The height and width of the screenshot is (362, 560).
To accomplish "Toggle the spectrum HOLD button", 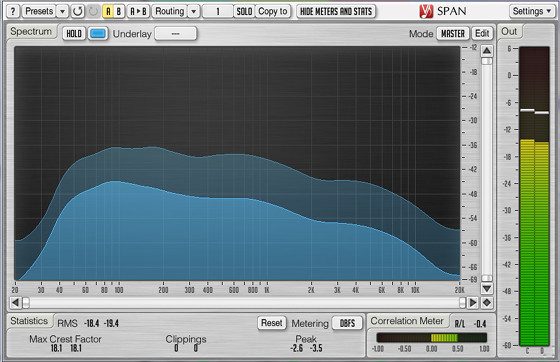I will point(74,34).
